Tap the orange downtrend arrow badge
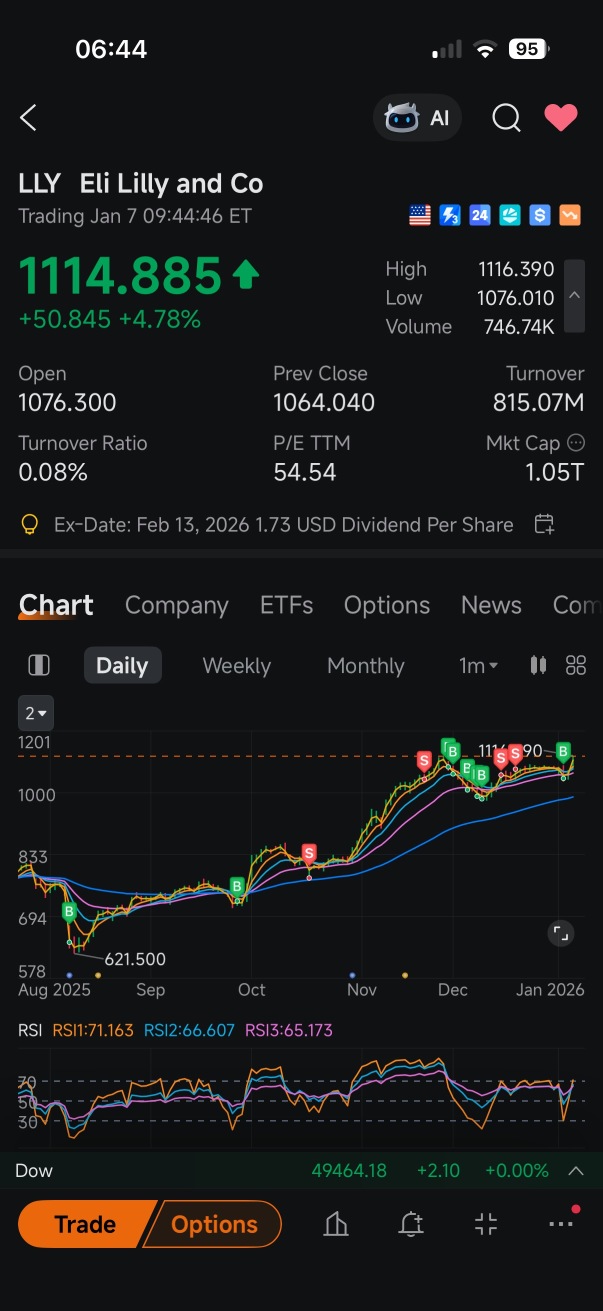Image resolution: width=603 pixels, height=1311 pixels. point(570,215)
